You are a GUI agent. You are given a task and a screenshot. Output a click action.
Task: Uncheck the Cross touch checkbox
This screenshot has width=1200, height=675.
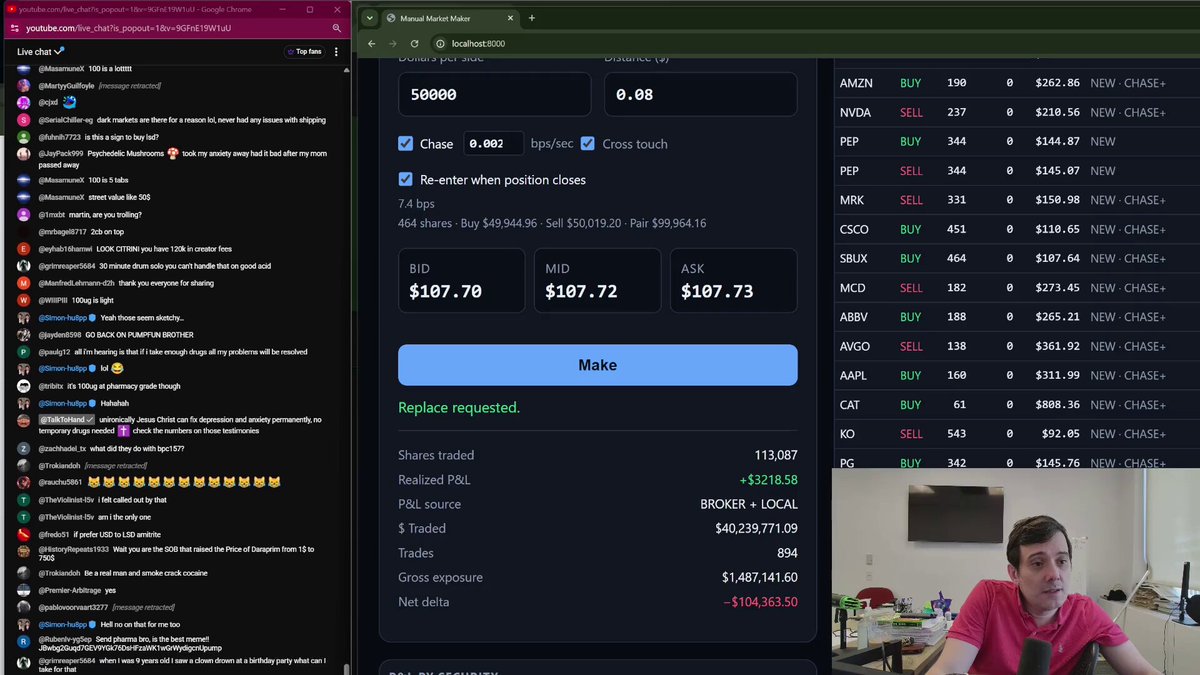[588, 143]
